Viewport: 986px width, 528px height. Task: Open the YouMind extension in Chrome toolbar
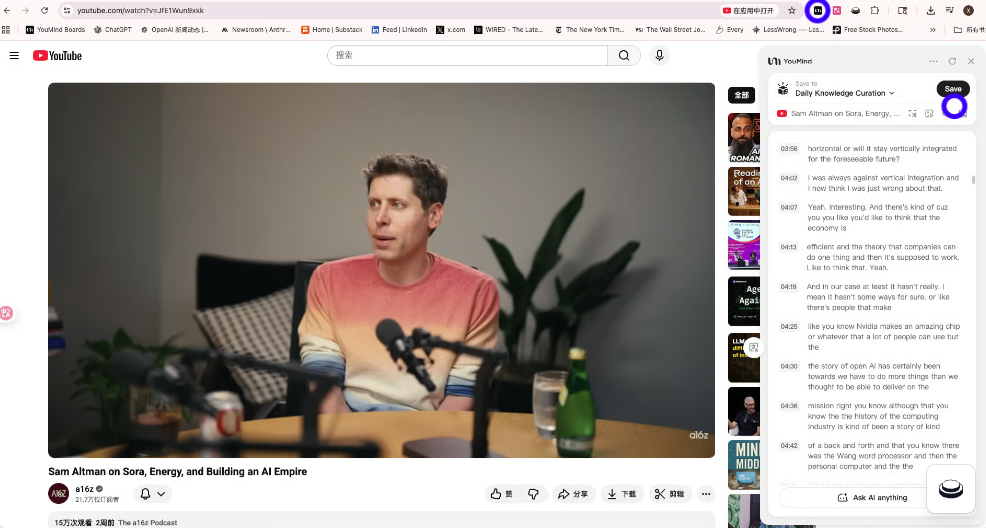coord(818,10)
